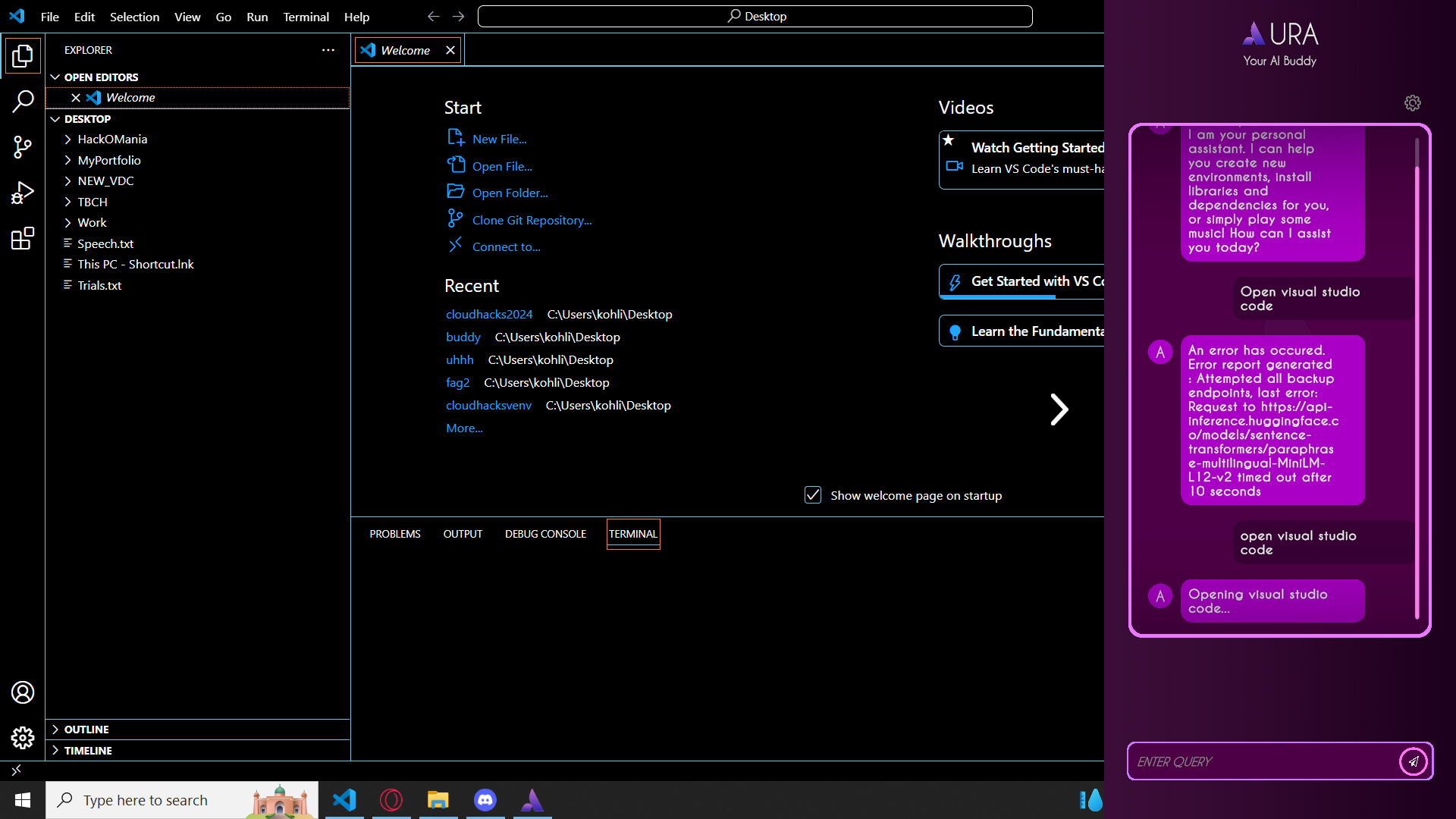
Task: Switch to the DEBUG CONSOLE tab
Action: pos(545,534)
